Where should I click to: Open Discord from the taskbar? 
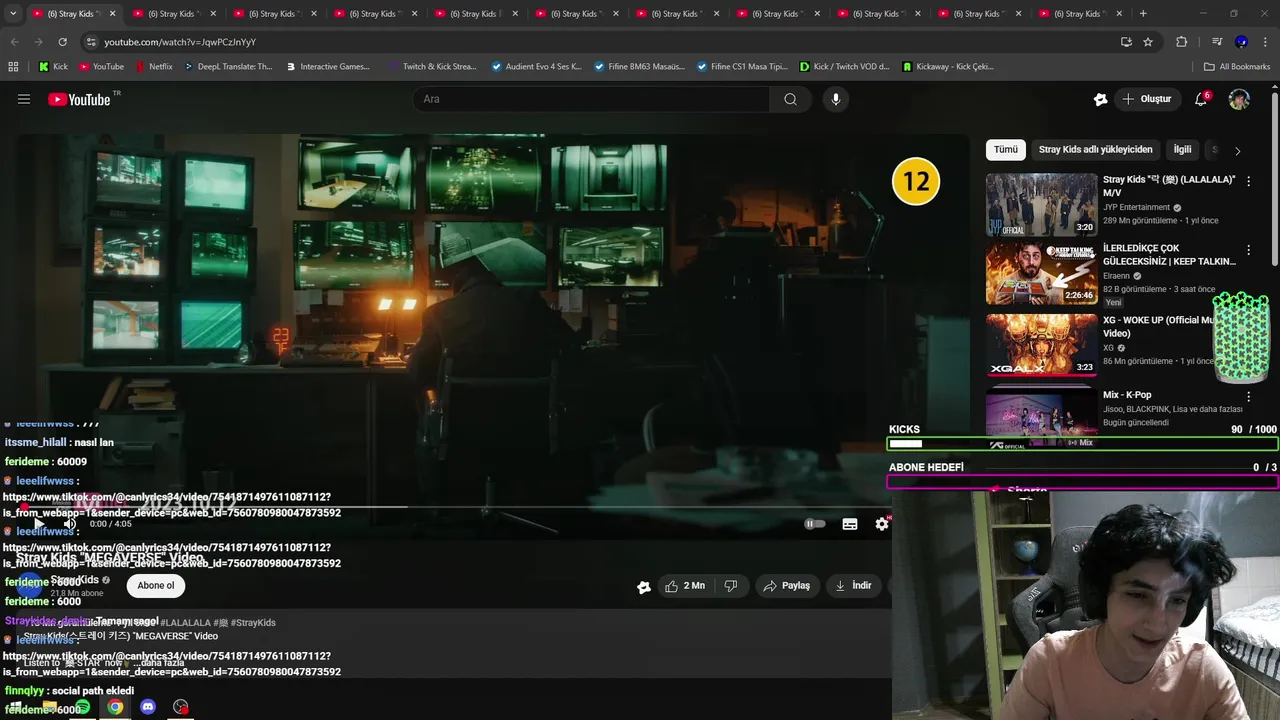148,707
